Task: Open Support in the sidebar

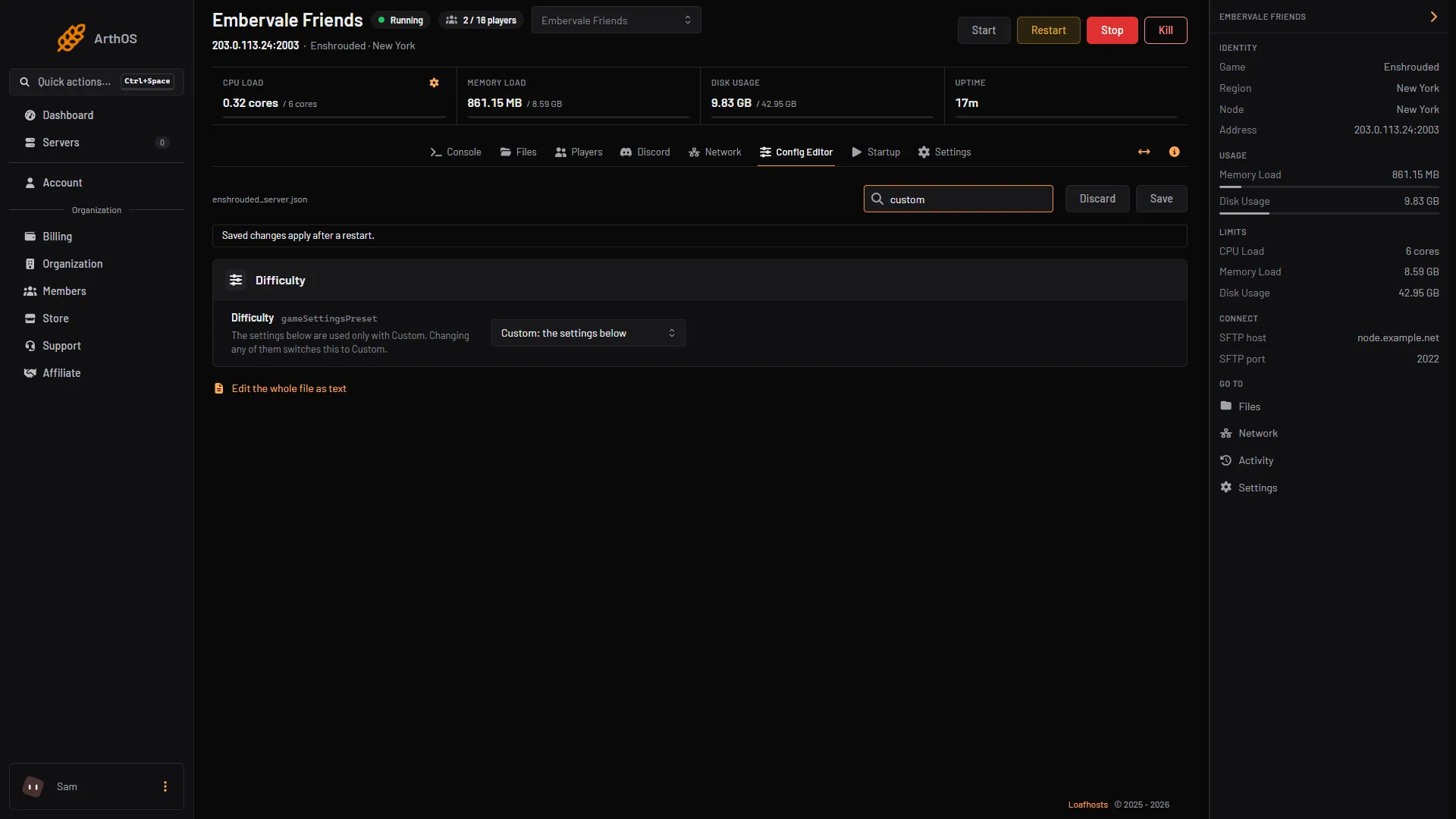Action: click(x=96, y=346)
